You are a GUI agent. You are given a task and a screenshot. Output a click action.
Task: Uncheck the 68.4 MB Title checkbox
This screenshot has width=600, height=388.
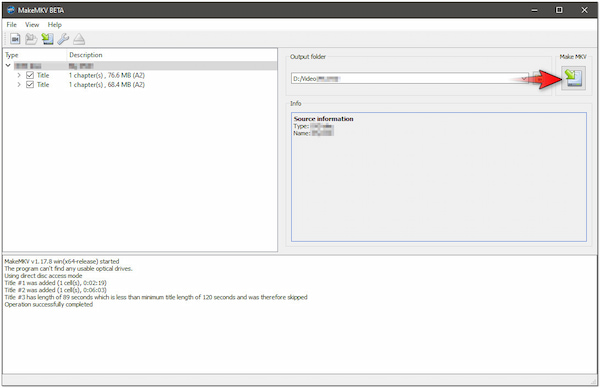pyautogui.click(x=30, y=85)
